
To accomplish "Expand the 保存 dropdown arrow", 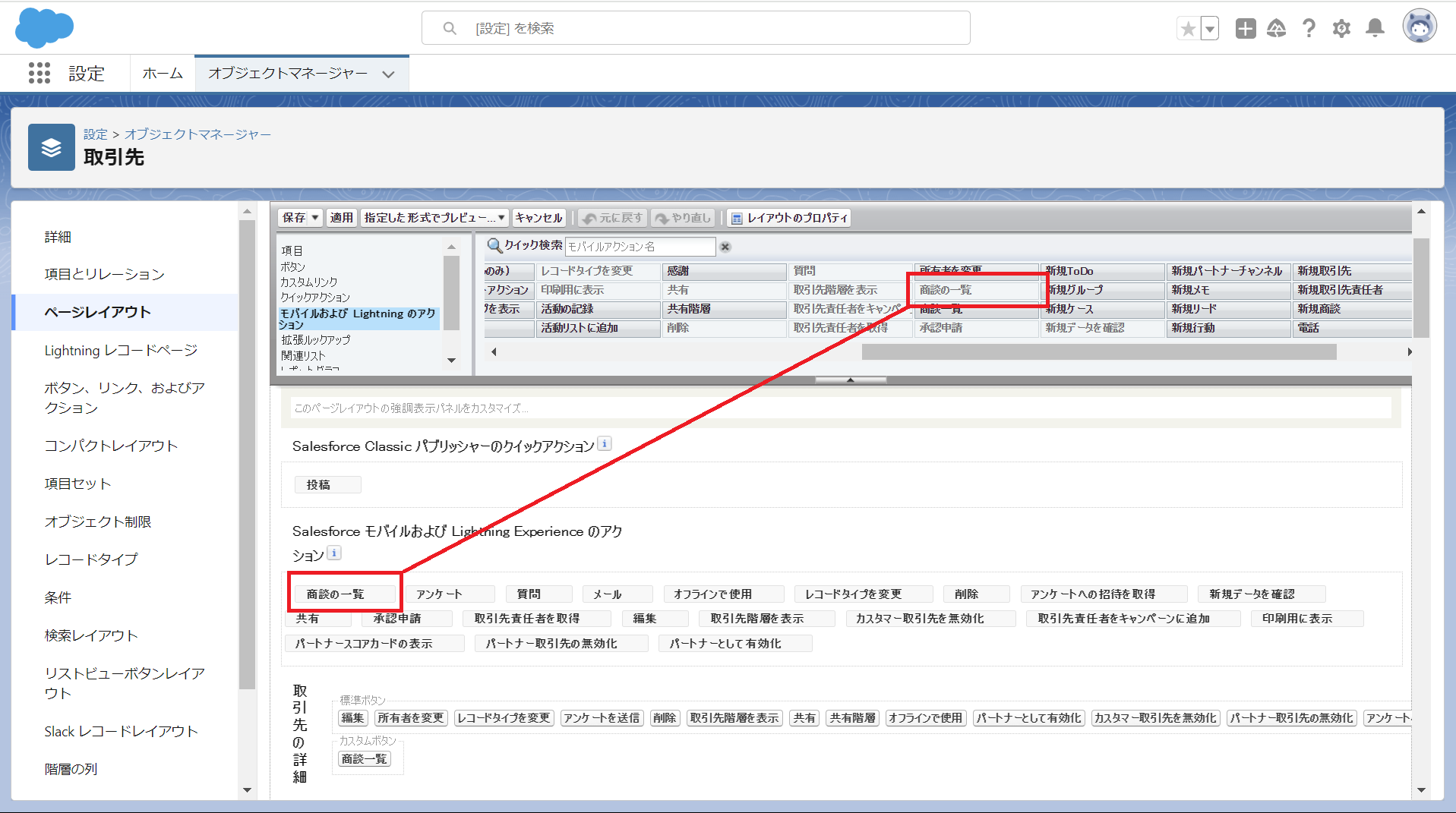I will click(315, 218).
